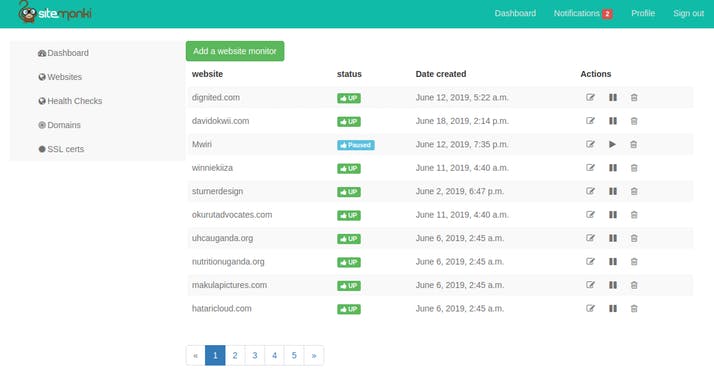This screenshot has height=380, width=714.
Task: Pause the okurutadvocates.com monitor
Action: coord(613,215)
